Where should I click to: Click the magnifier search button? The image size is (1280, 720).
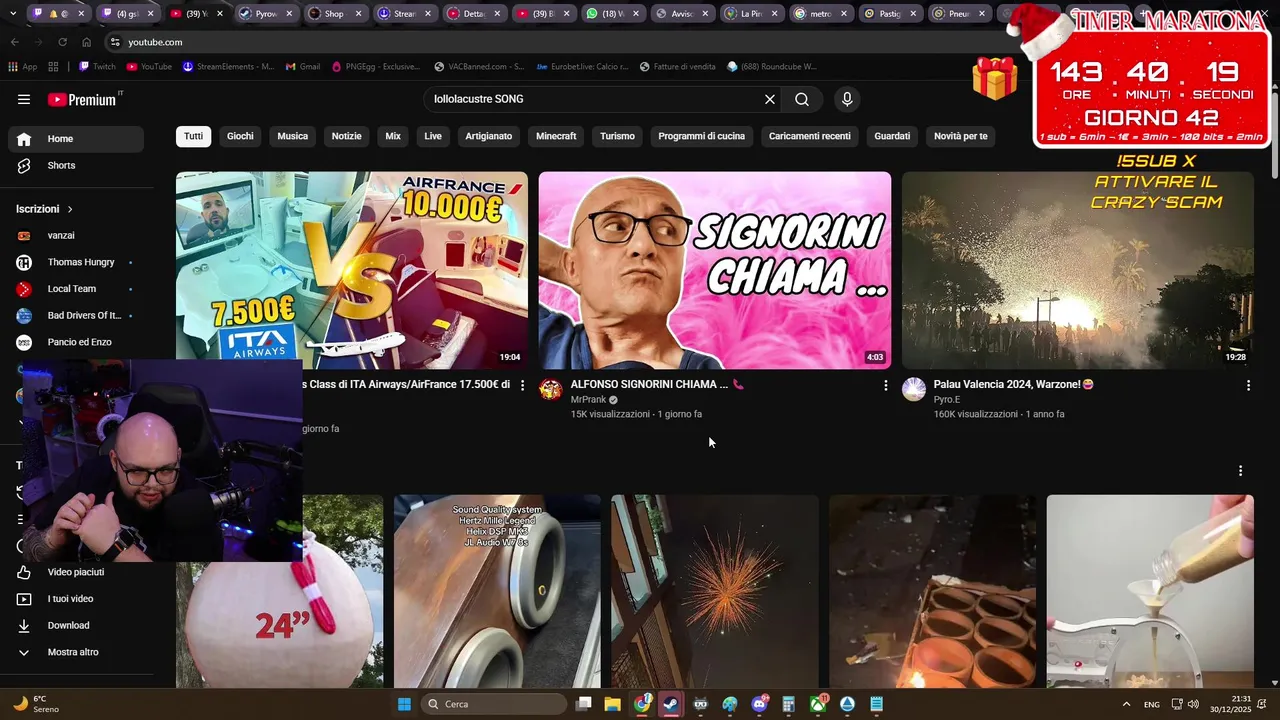(x=802, y=99)
